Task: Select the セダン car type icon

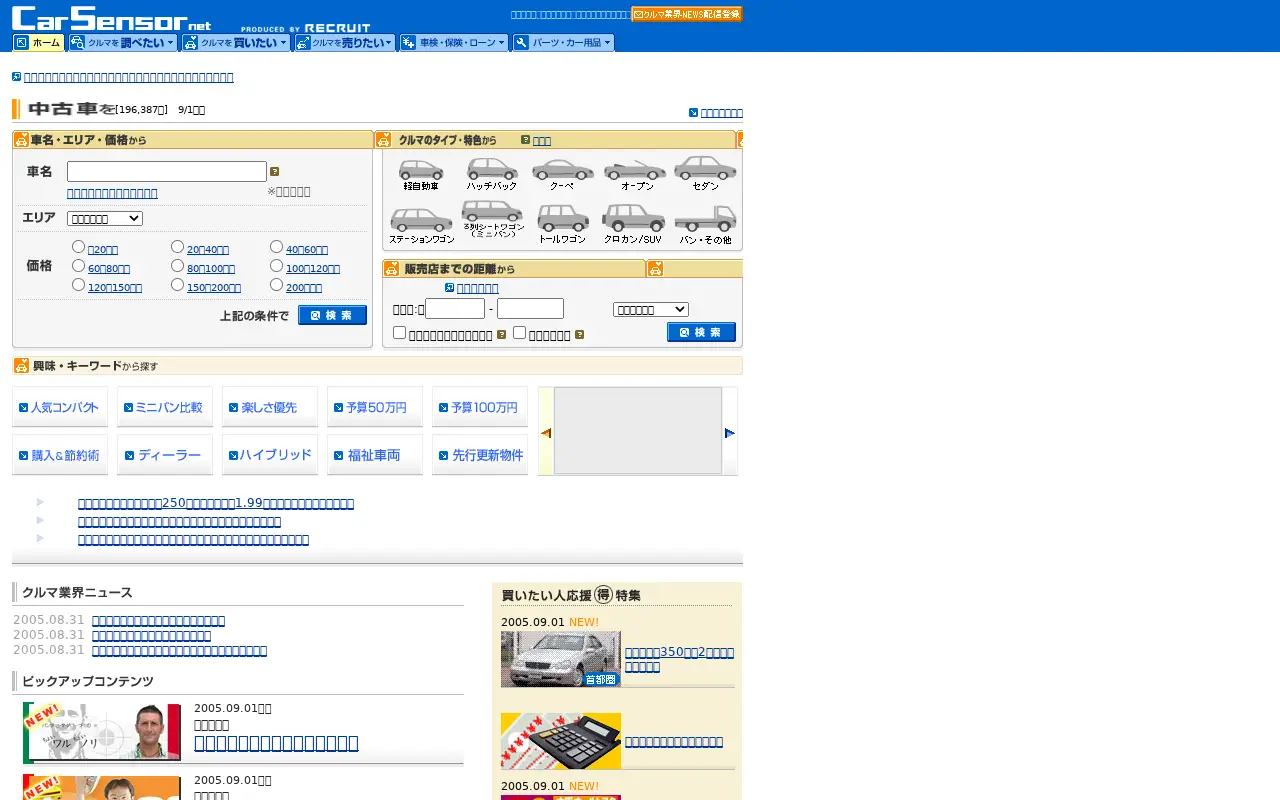Action: (x=705, y=173)
